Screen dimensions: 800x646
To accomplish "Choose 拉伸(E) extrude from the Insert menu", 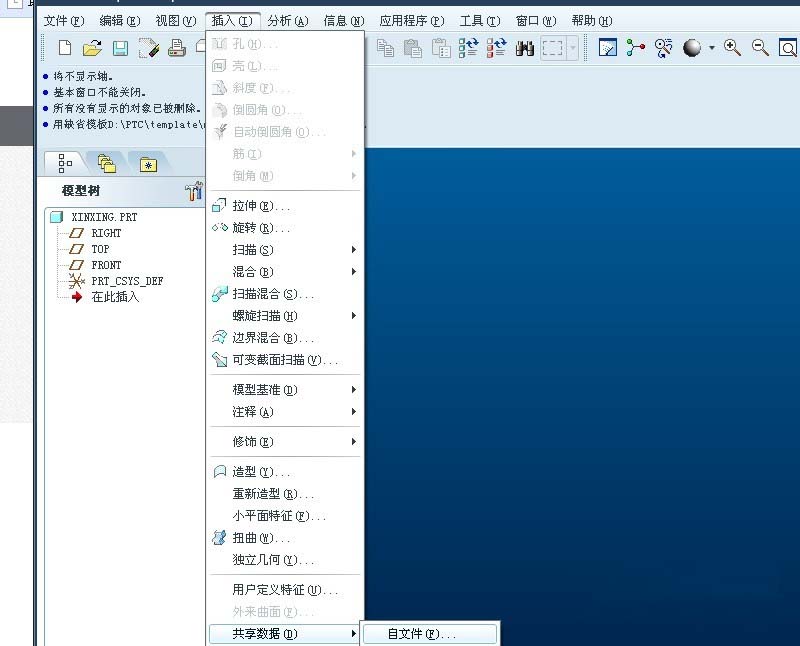I will 285,206.
